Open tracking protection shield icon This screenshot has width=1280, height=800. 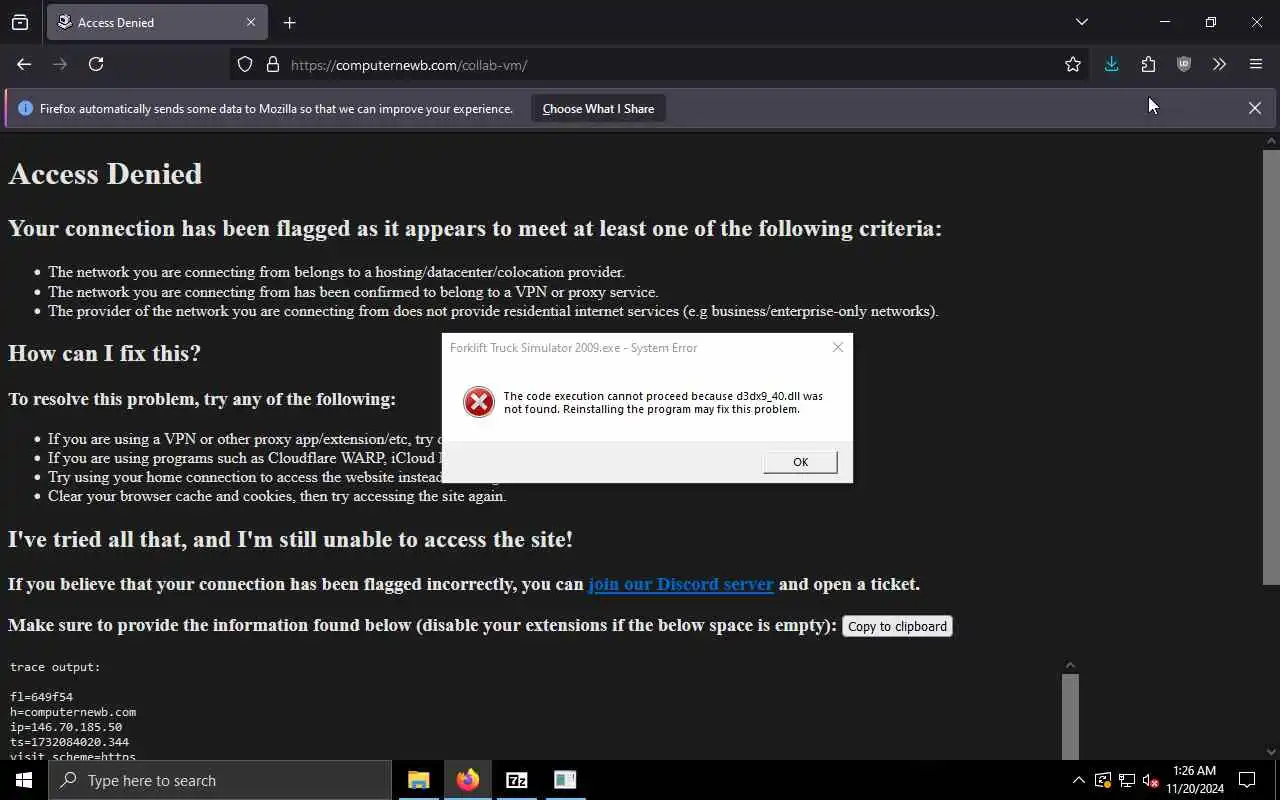pyautogui.click(x=245, y=65)
